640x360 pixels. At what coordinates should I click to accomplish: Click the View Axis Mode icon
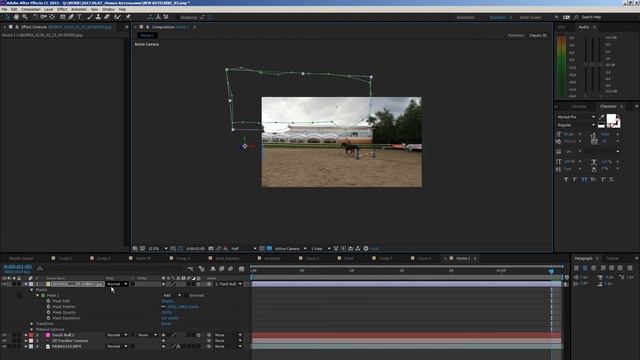166,17
